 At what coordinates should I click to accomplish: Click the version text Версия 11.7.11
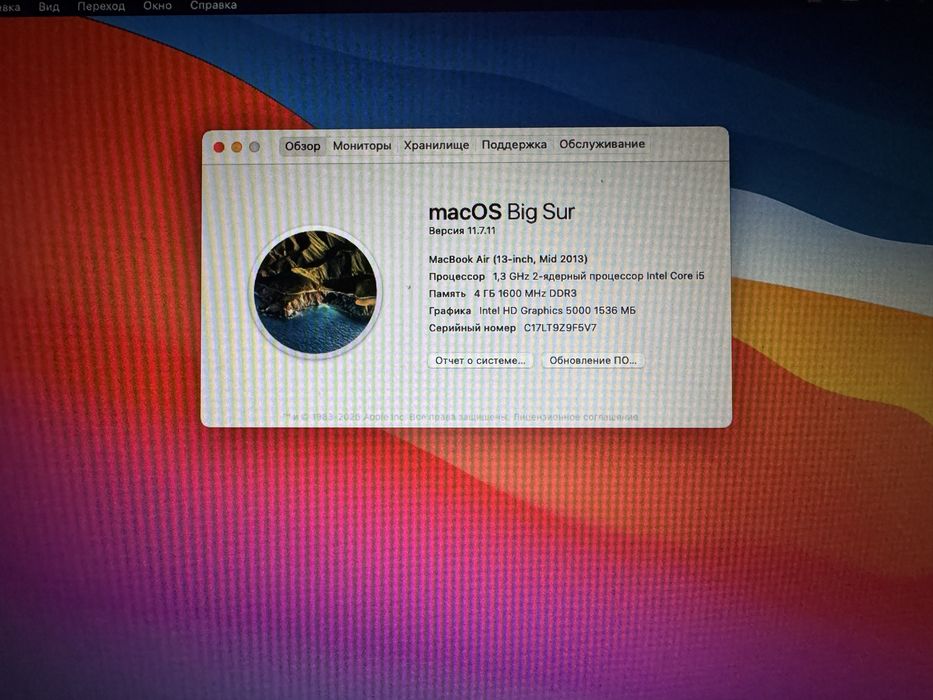pos(462,230)
